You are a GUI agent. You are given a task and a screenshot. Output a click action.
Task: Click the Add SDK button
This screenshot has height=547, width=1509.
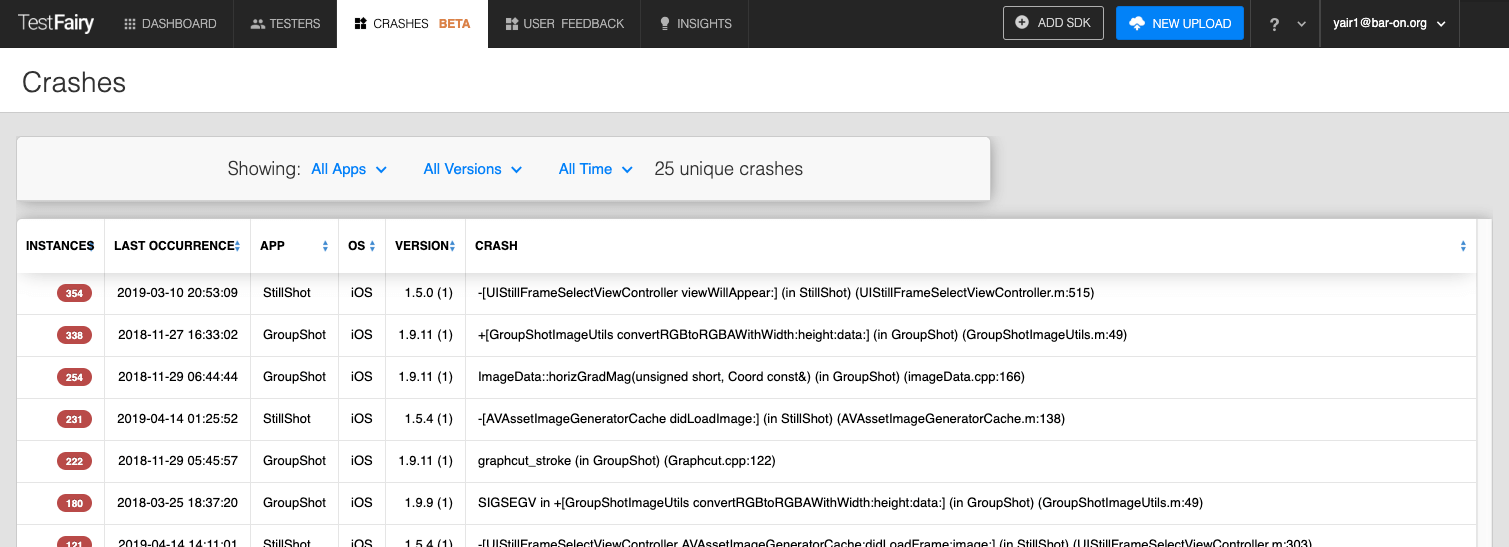1052,23
